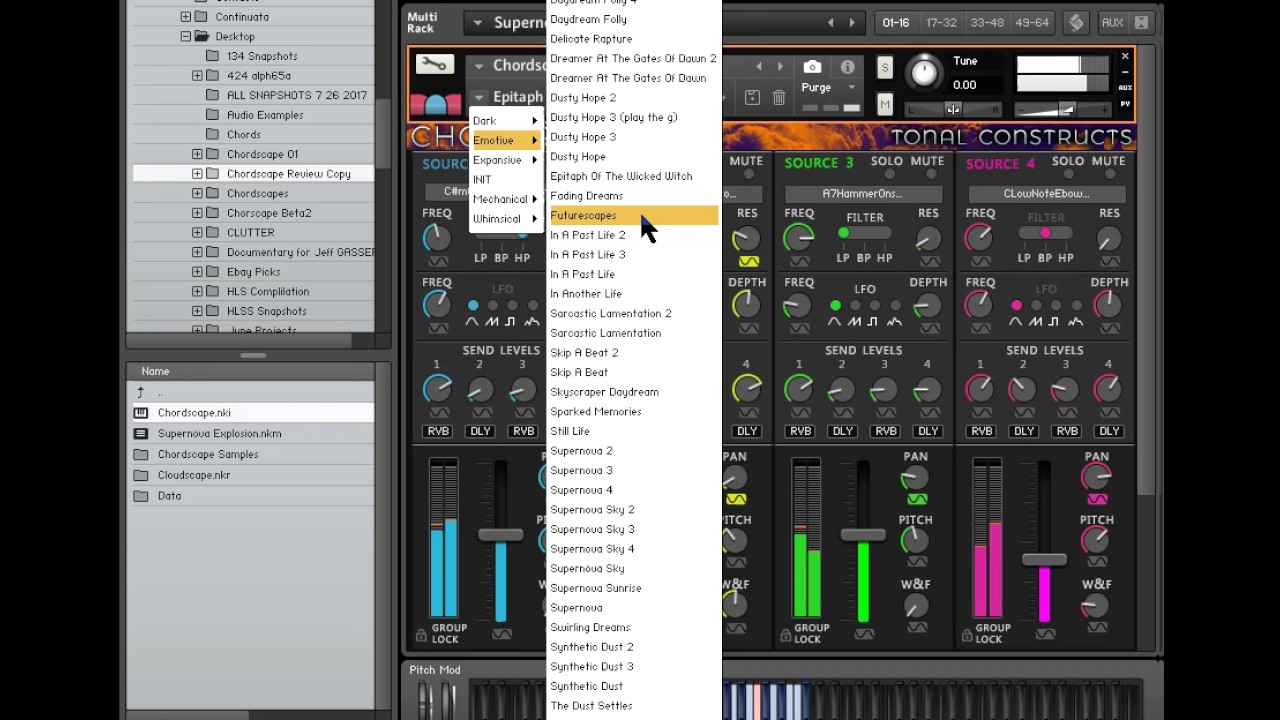Viewport: 1280px width, 720px height.
Task: Open the Purge dropdown
Action: (x=827, y=88)
